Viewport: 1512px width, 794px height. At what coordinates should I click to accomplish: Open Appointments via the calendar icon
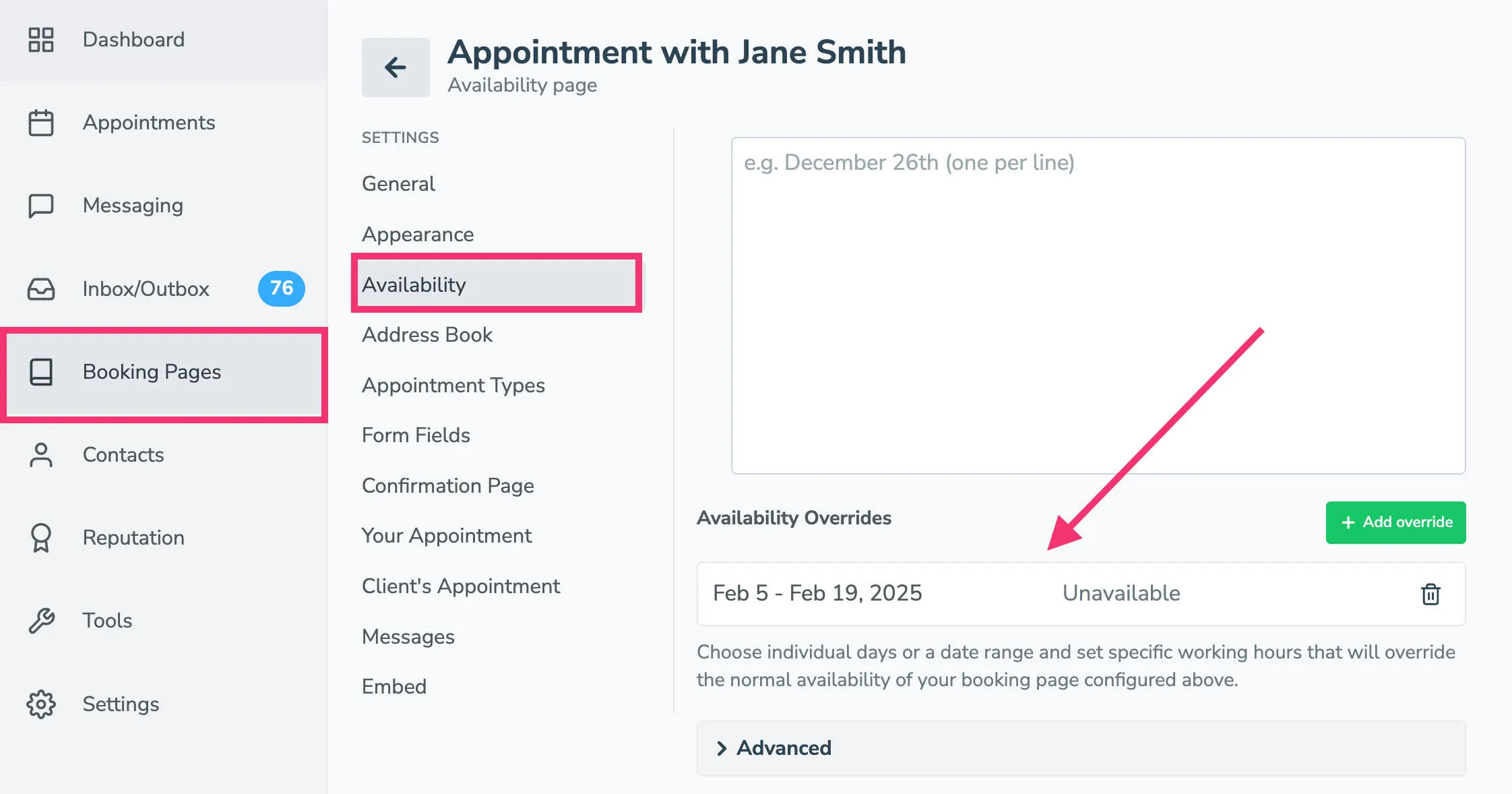41,123
